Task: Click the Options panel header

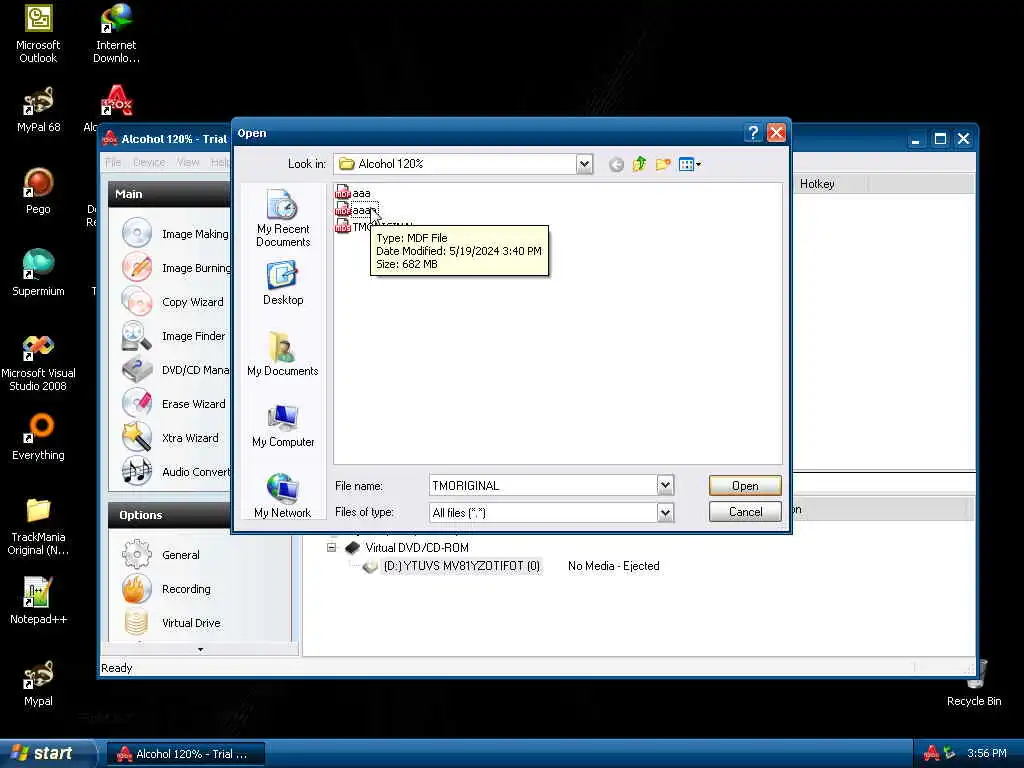Action: click(169, 515)
